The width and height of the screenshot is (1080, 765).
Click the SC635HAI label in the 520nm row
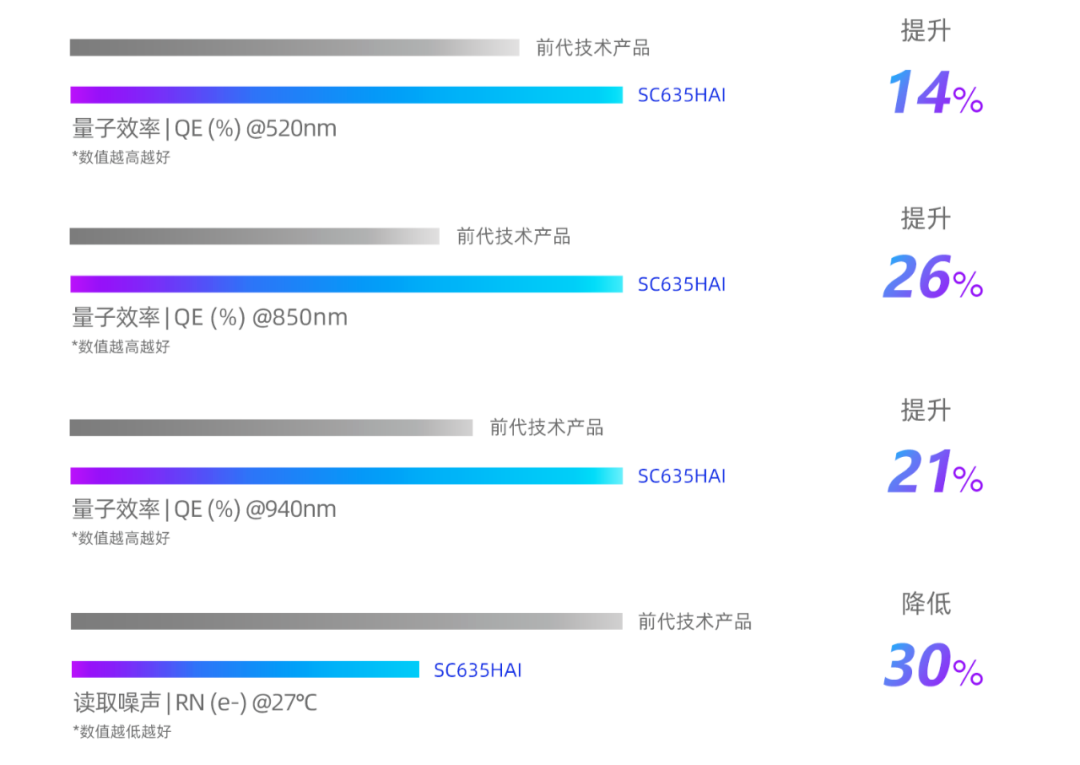[681, 95]
